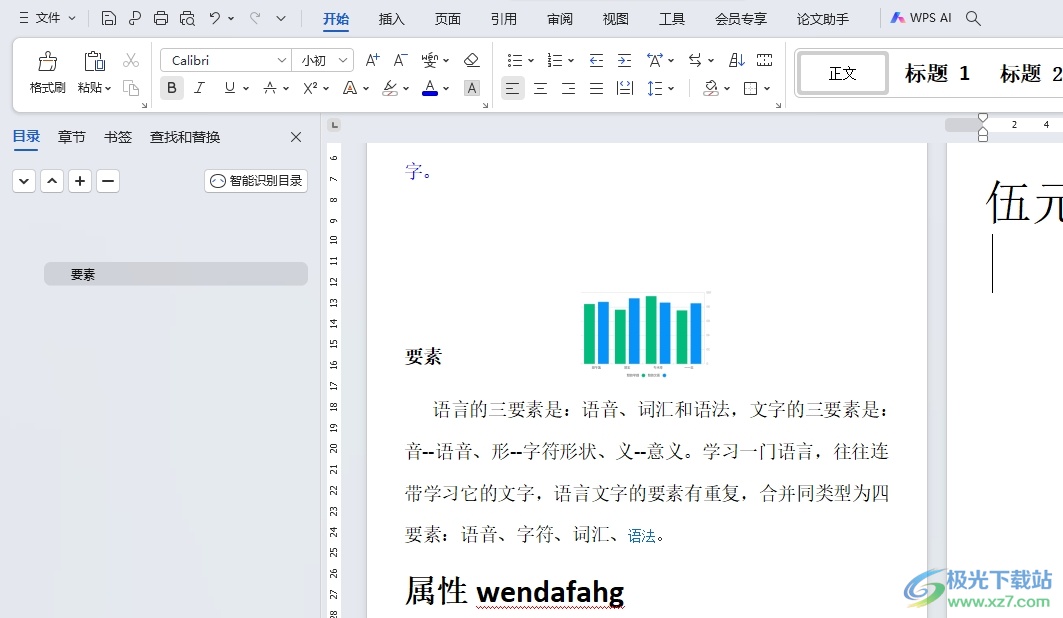Screen dimensions: 1063x618
Task: Switch to the 审阅 tab
Action: click(560, 19)
